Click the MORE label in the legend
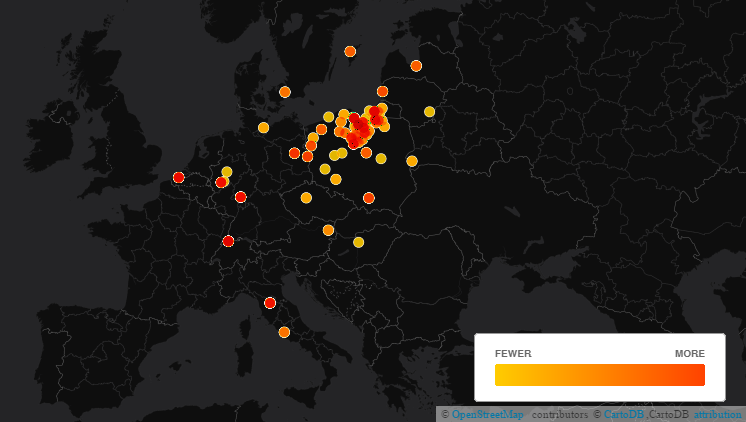746x422 pixels. pyautogui.click(x=689, y=353)
